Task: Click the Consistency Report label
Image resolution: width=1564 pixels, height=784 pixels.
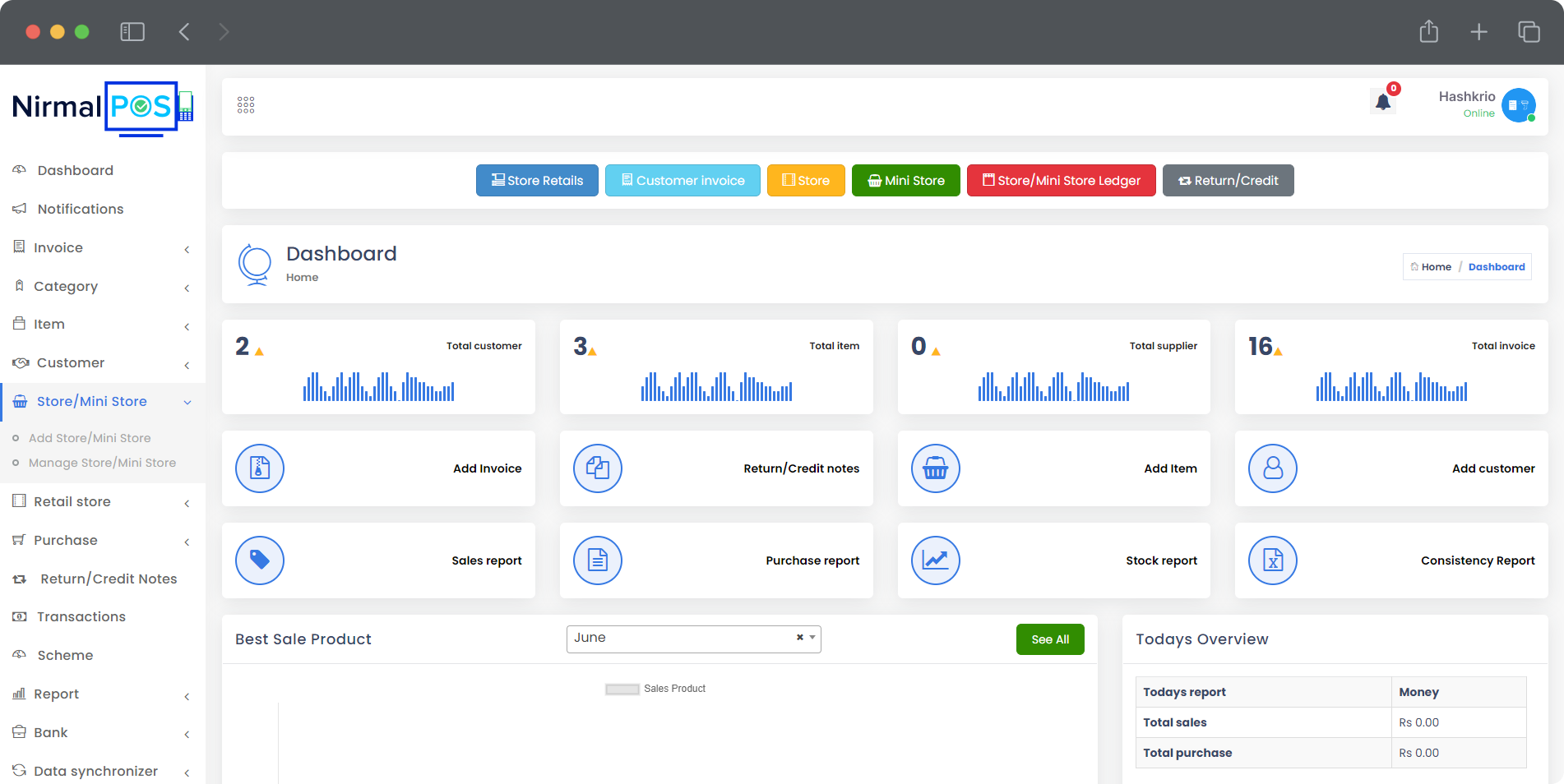Action: coord(1478,560)
